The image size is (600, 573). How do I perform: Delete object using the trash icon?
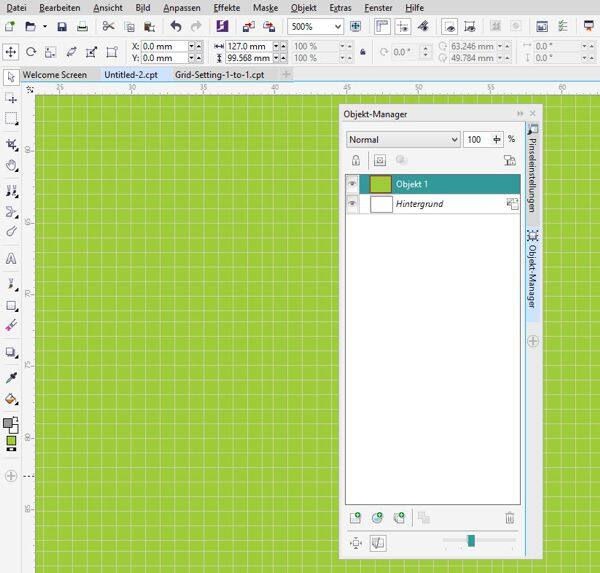tap(509, 517)
